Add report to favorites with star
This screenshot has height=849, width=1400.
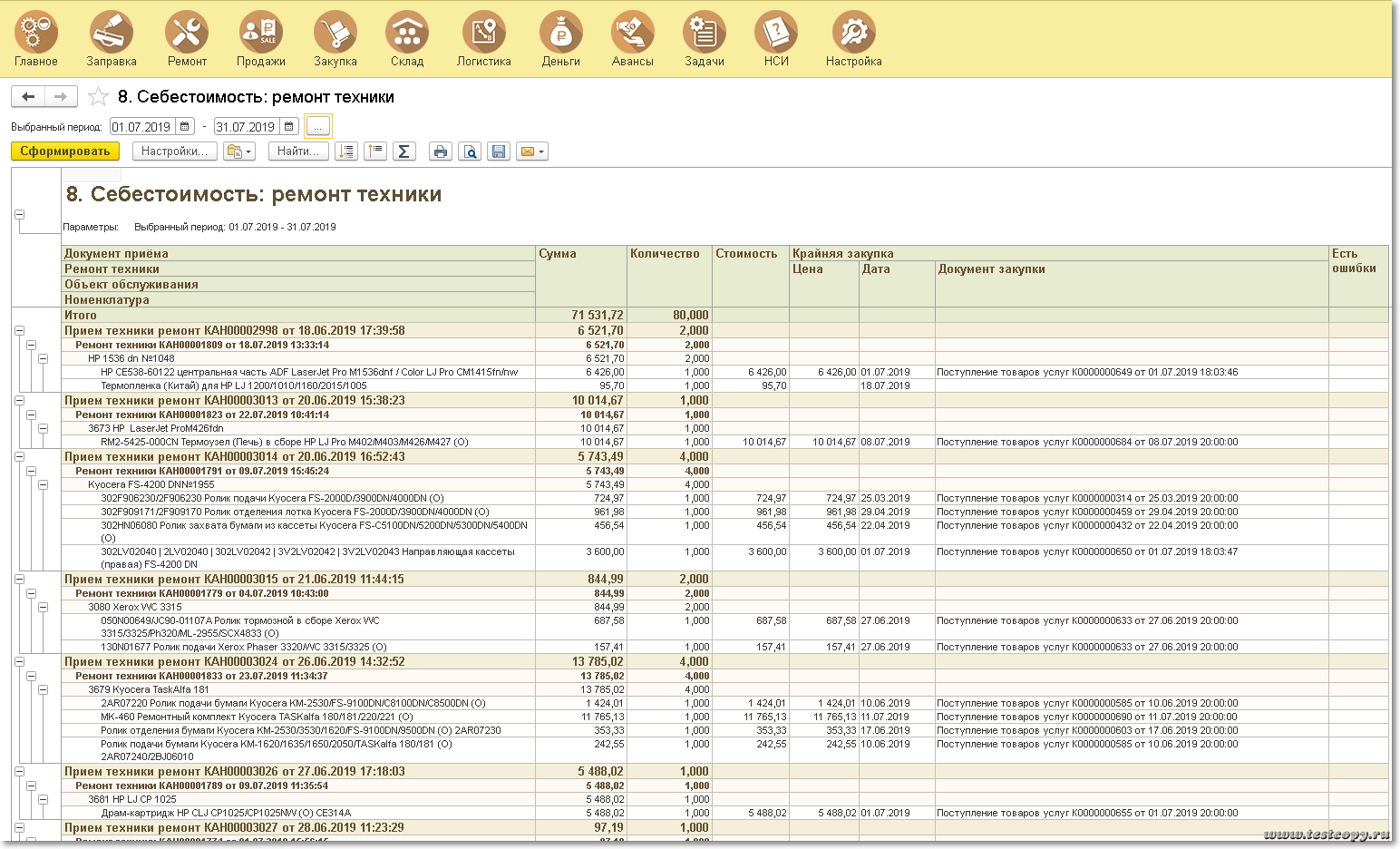pyautogui.click(x=99, y=97)
